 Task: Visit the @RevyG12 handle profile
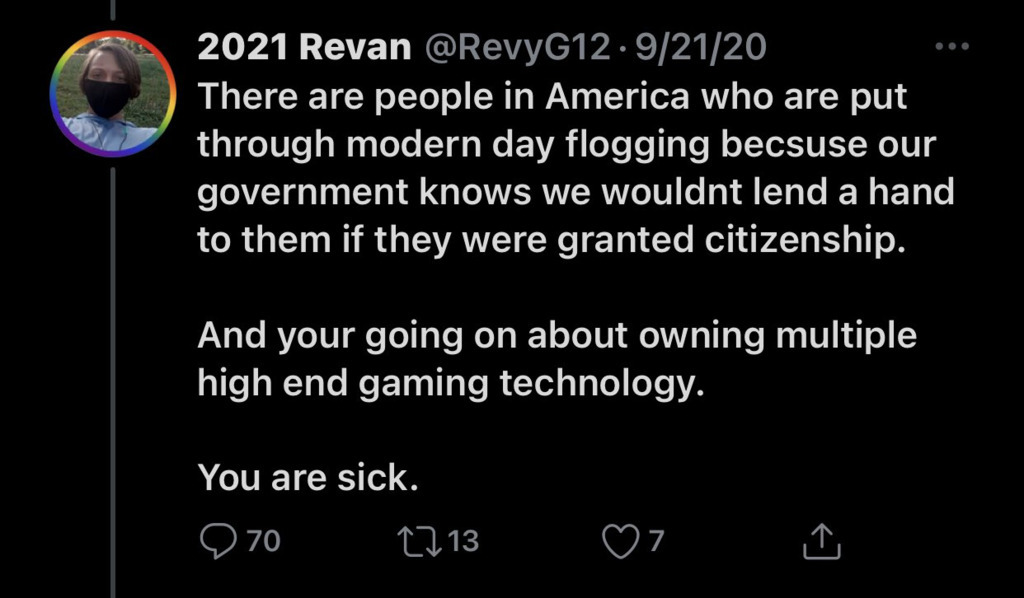coord(517,48)
